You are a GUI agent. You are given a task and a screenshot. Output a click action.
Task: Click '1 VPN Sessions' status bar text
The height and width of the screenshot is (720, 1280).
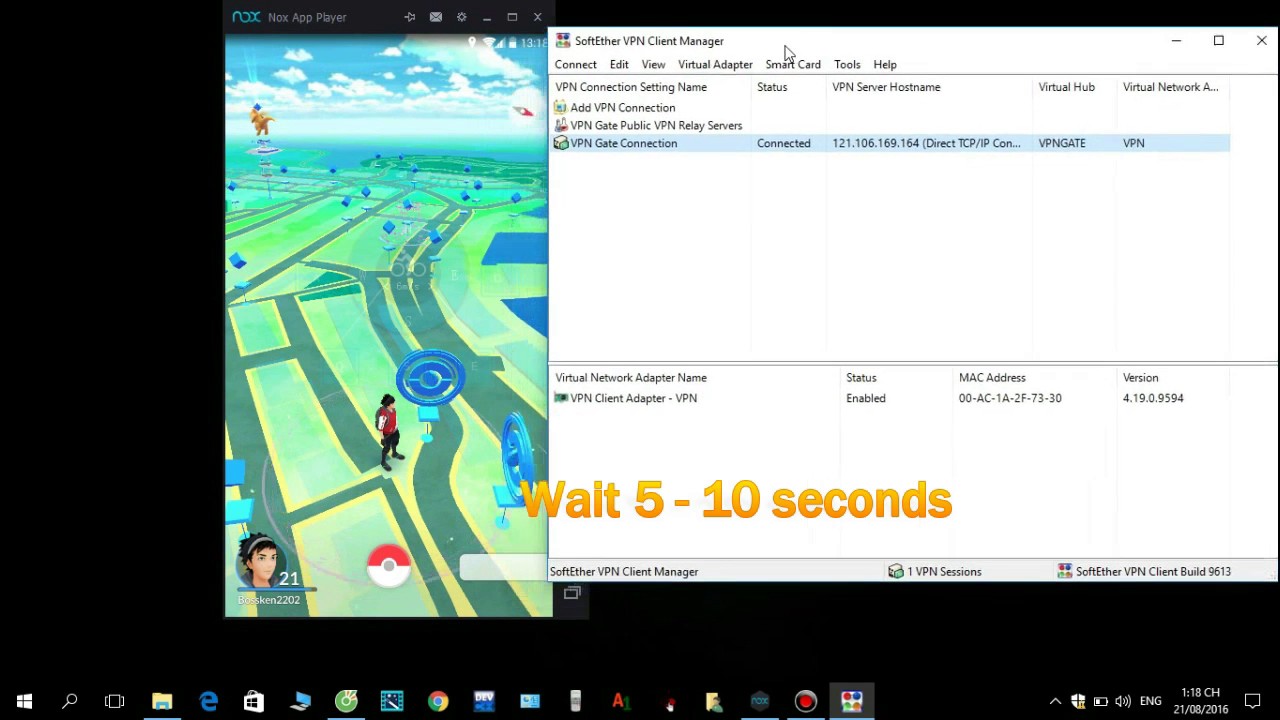(x=944, y=571)
